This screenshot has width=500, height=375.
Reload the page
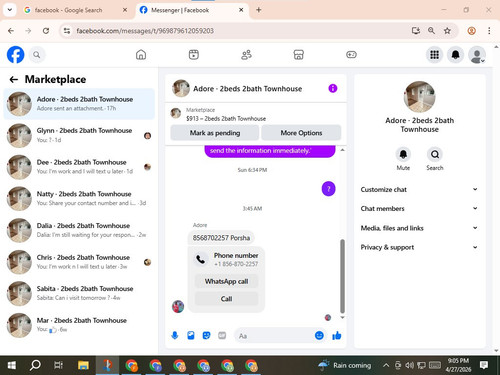tap(46, 31)
